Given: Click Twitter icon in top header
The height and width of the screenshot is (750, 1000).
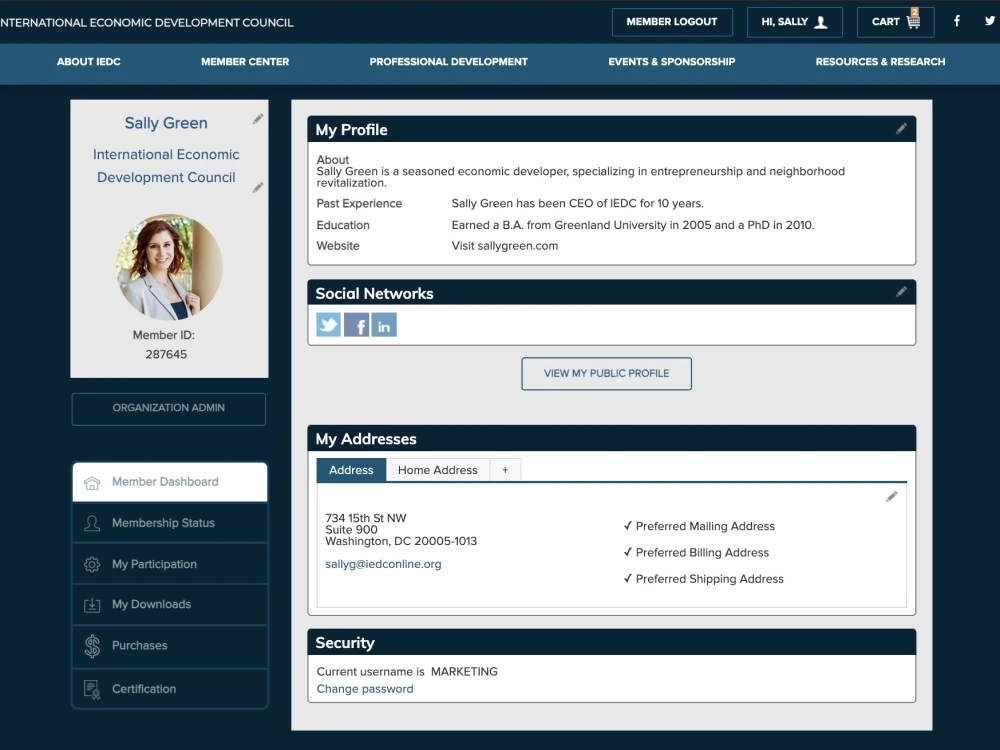Looking at the screenshot, I should 989,21.
